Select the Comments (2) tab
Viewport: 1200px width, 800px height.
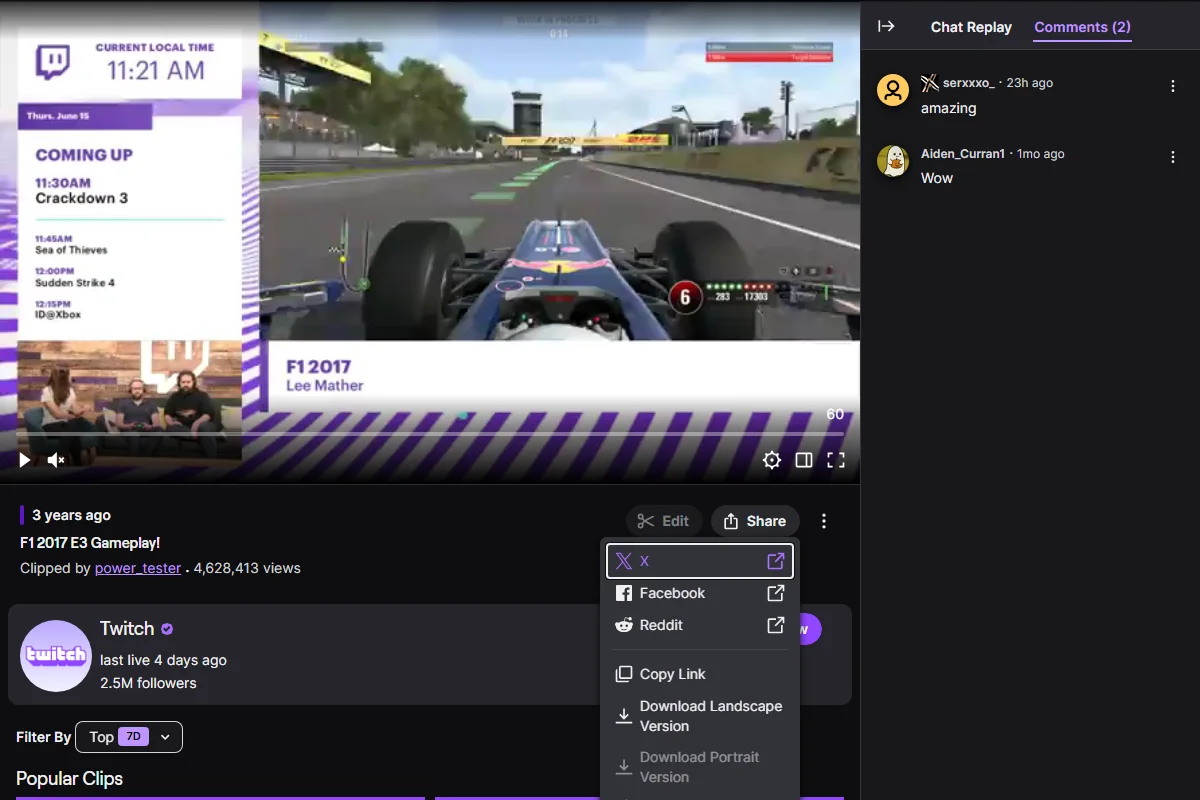tap(1082, 27)
